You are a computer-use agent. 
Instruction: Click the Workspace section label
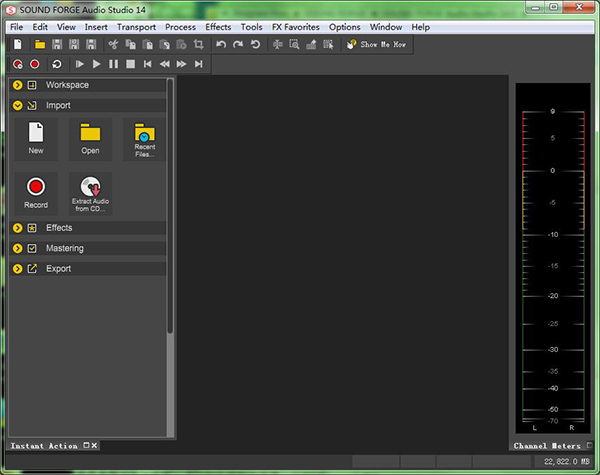point(67,85)
